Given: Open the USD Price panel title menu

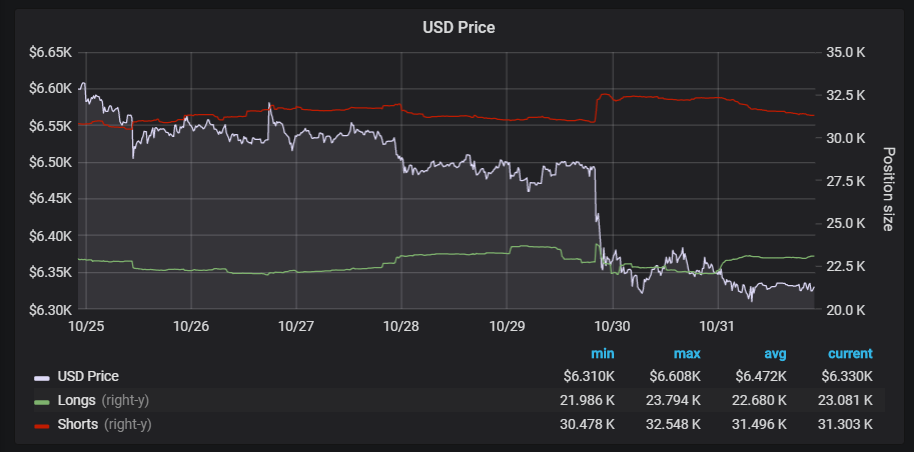Looking at the screenshot, I should tap(459, 27).
